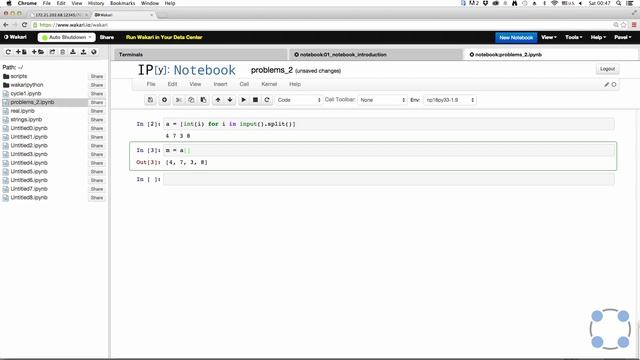Open the notebook File menu
Image resolution: width=640 pixels, height=360 pixels.
coord(151,84)
